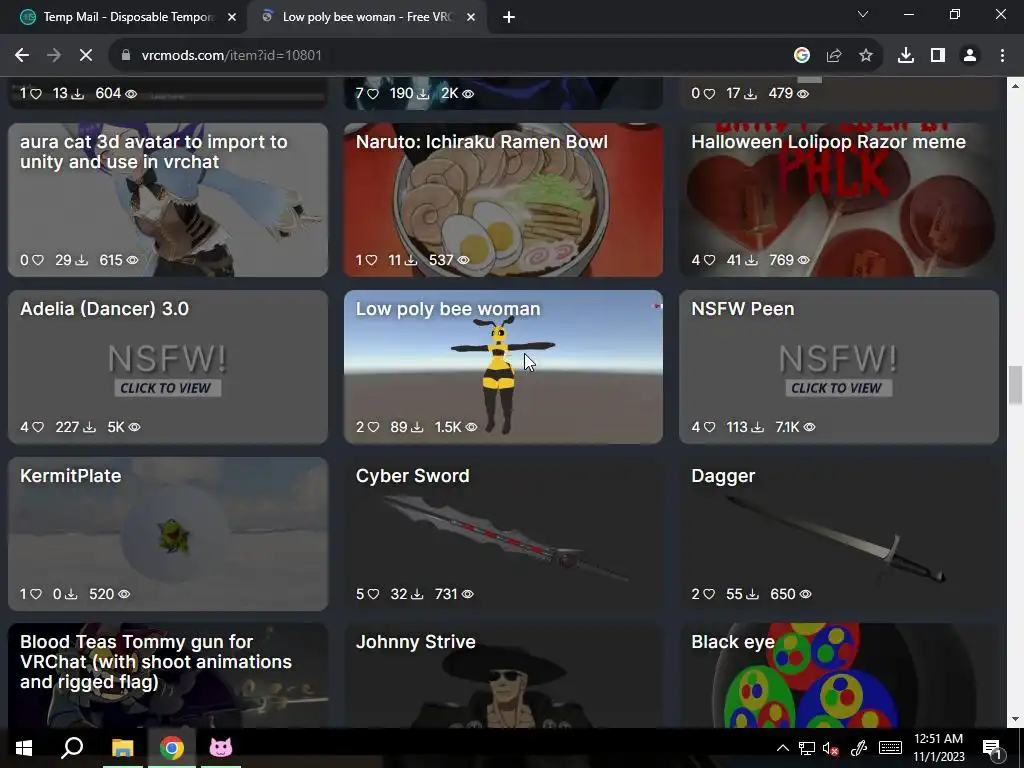Toggle Chrome side panel
Viewport: 1024px width, 768px height.
coord(938,56)
